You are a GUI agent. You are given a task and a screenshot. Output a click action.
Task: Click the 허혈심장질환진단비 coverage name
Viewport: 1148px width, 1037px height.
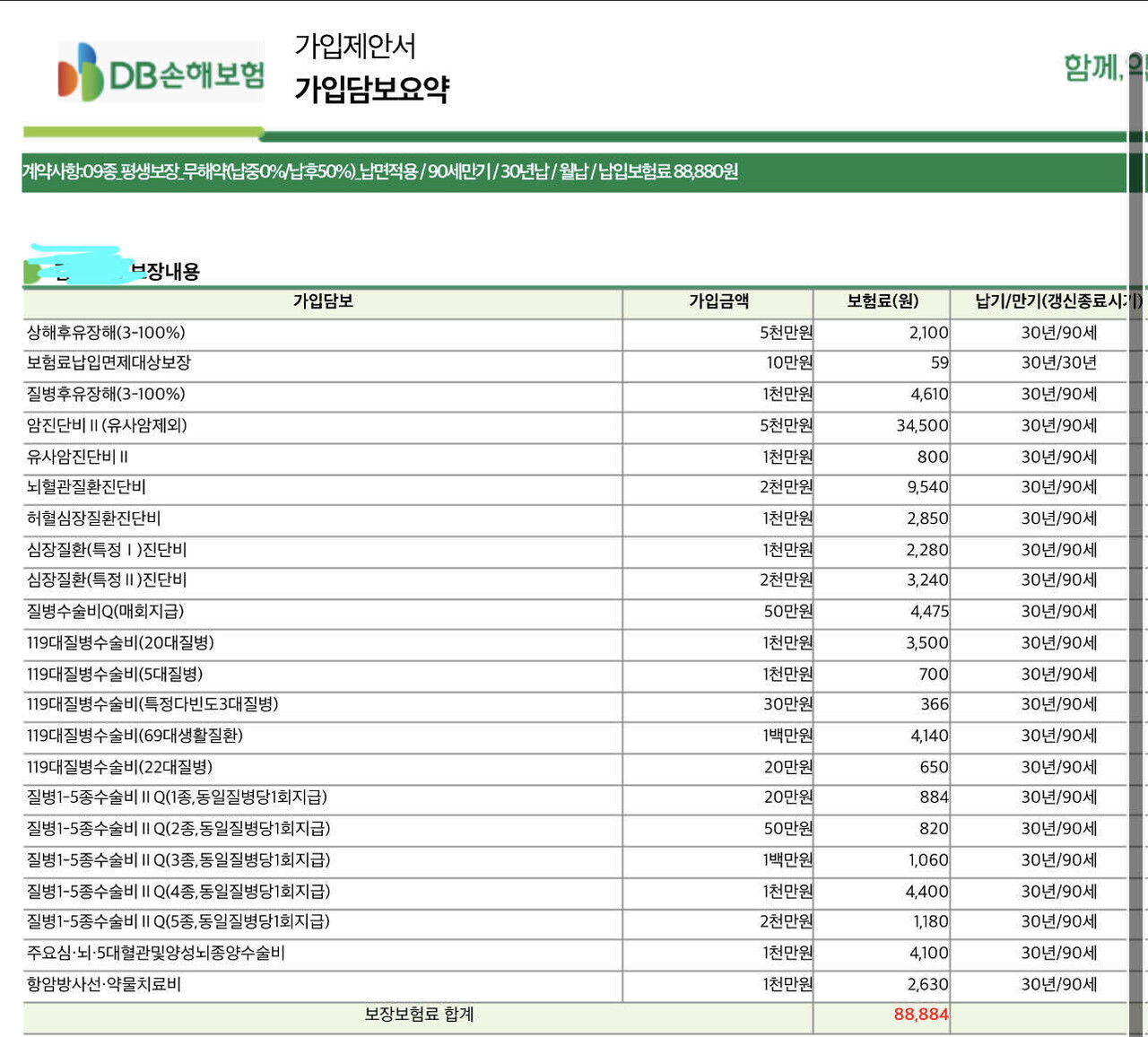(x=94, y=518)
